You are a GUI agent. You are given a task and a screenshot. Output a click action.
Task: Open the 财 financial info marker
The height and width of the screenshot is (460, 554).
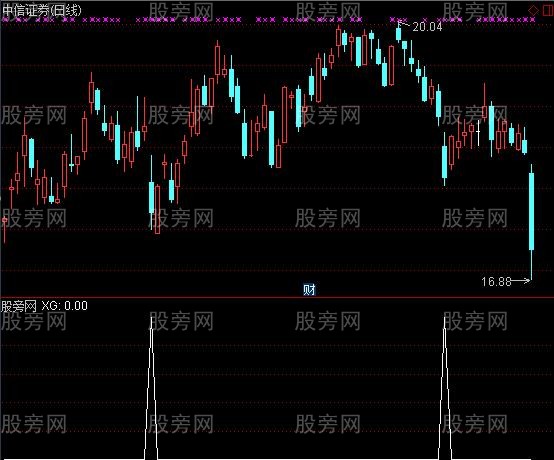click(x=309, y=289)
